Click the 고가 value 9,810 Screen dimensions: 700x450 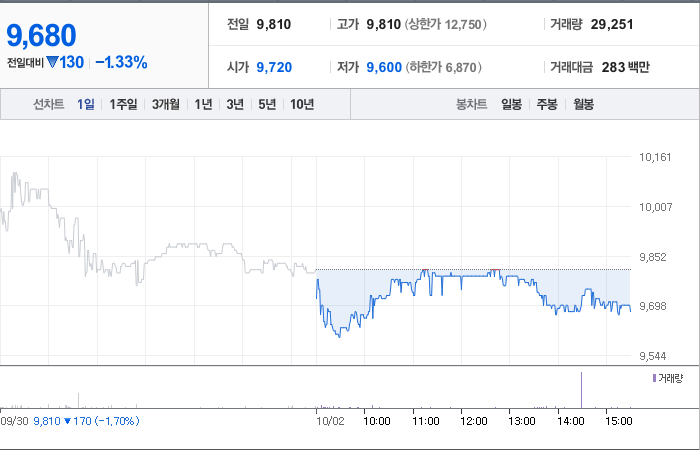(x=383, y=24)
